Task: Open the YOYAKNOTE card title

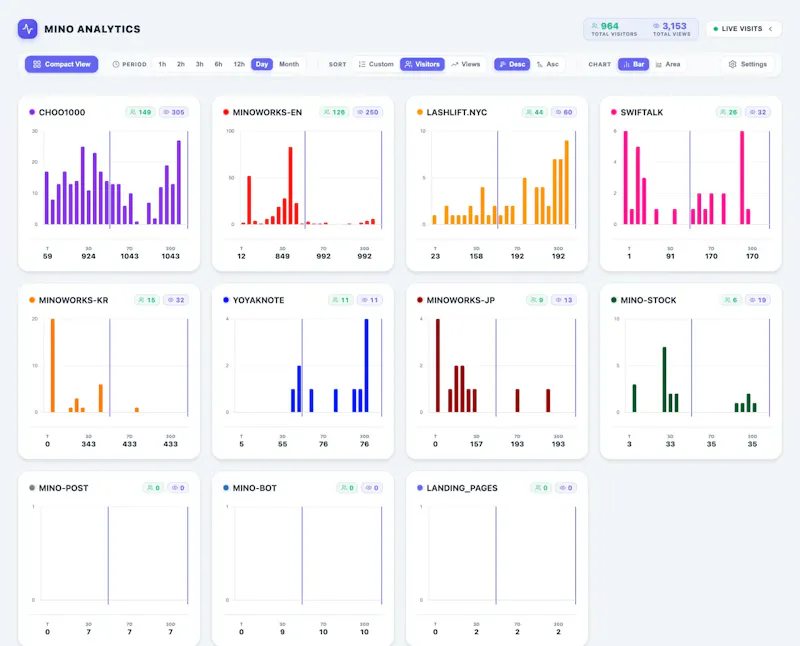Action: pyautogui.click(x=258, y=300)
